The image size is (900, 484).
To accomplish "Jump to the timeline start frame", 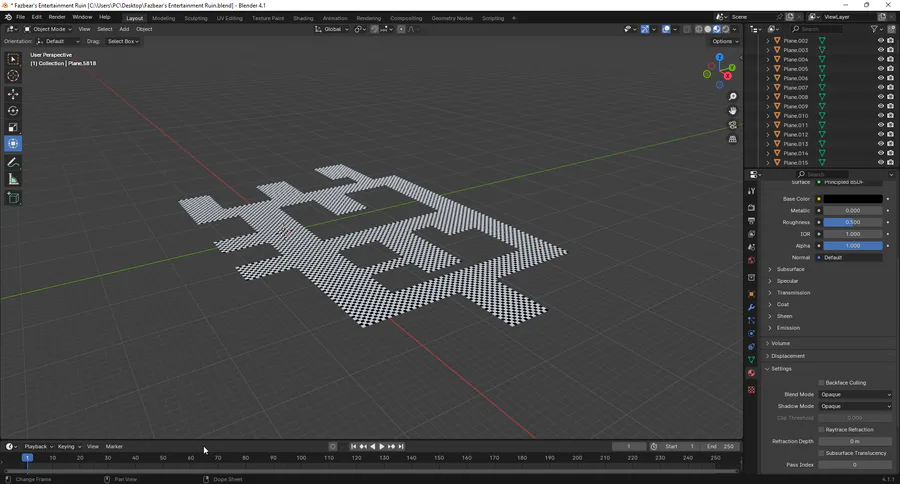I will 354,446.
